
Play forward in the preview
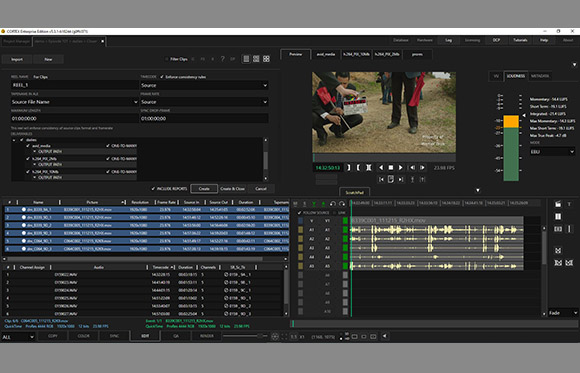(x=400, y=168)
